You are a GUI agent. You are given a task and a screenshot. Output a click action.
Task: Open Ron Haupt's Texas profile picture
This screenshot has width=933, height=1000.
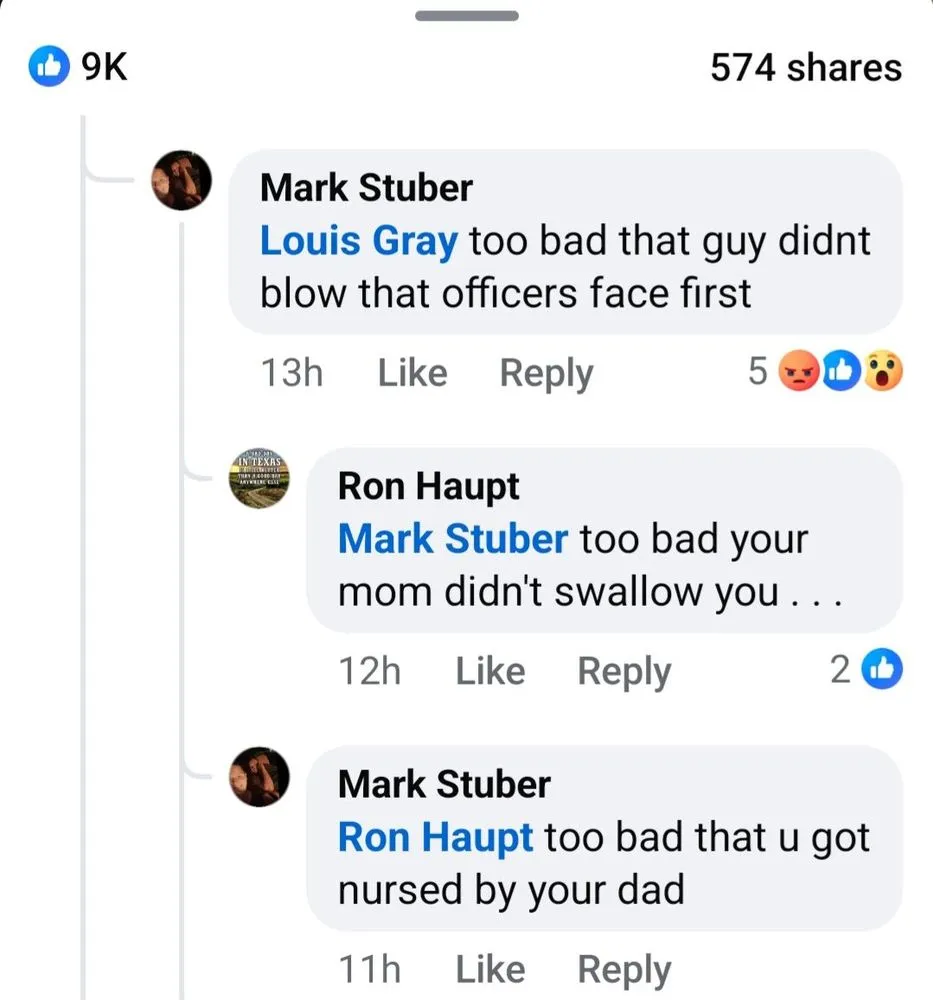260,479
